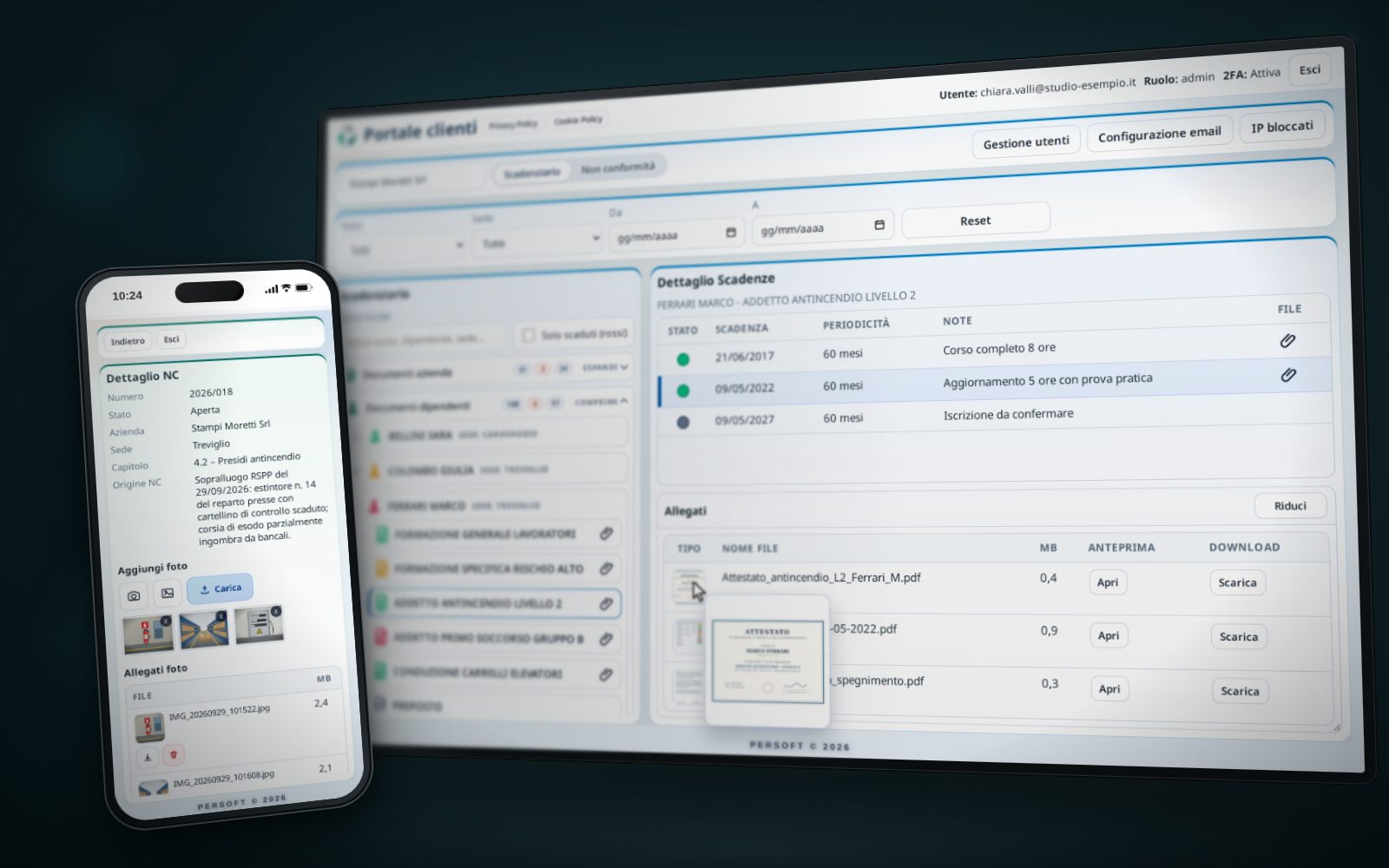
Task: Open Configurazione email
Action: pyautogui.click(x=1160, y=134)
